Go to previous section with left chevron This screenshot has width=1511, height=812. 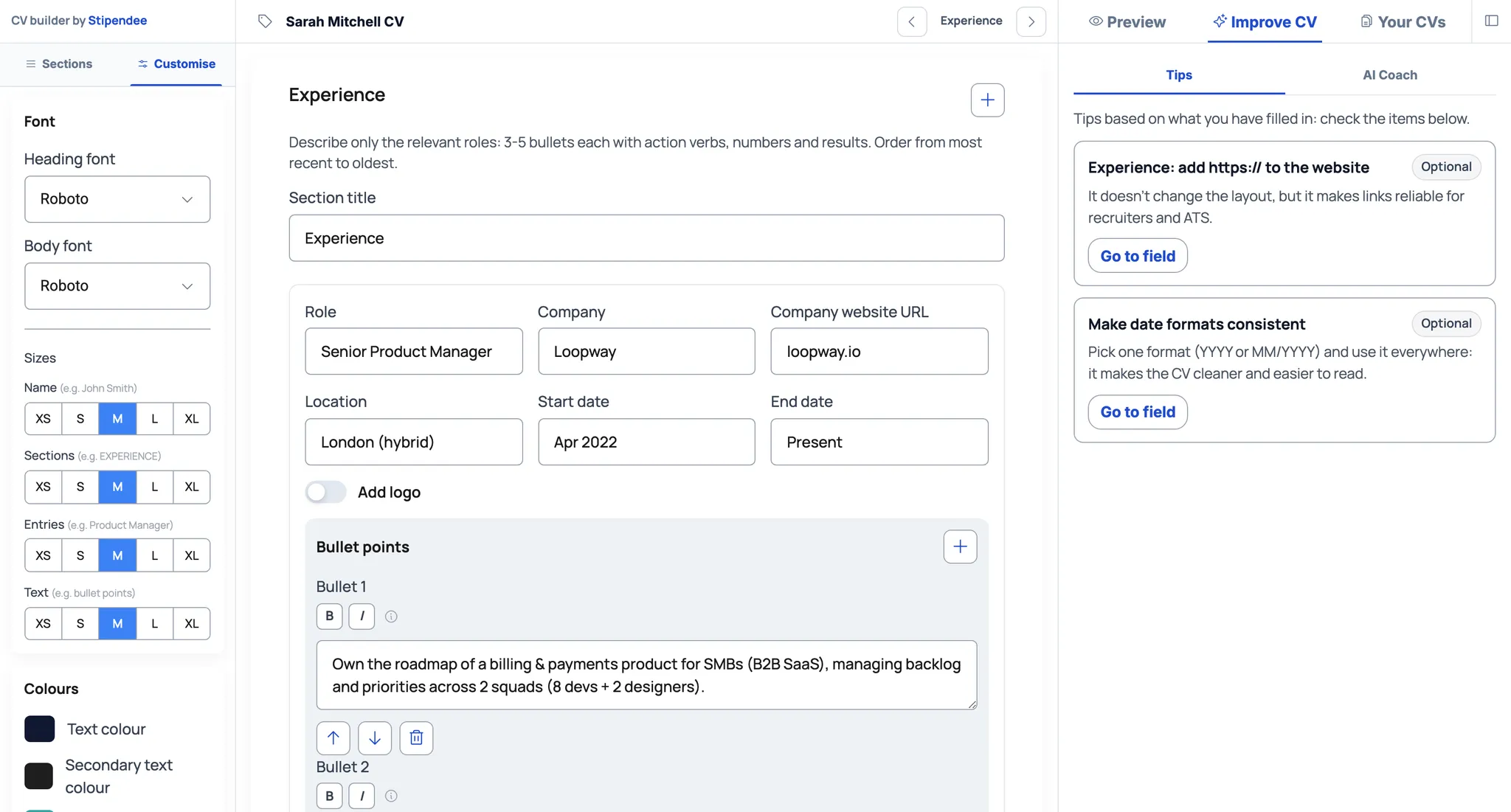912,21
